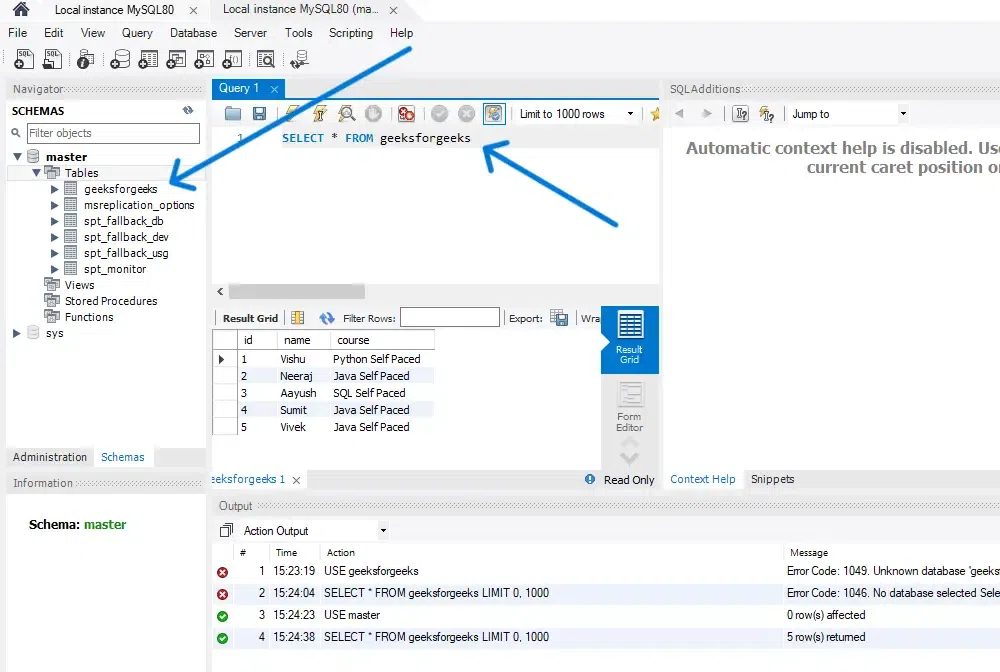Click the course column header

tap(382, 340)
